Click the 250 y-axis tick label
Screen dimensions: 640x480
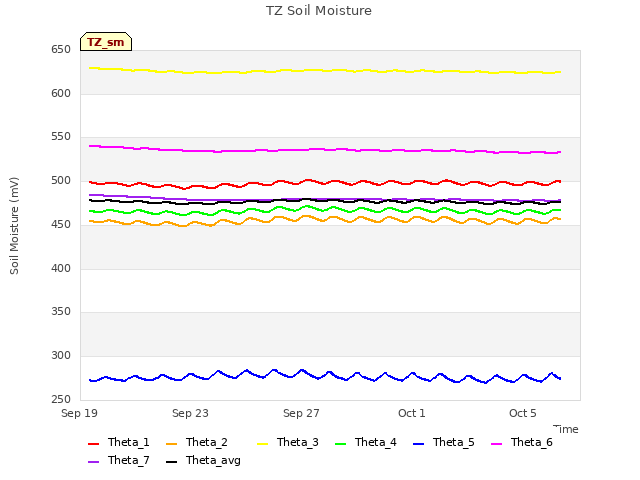pos(61,399)
